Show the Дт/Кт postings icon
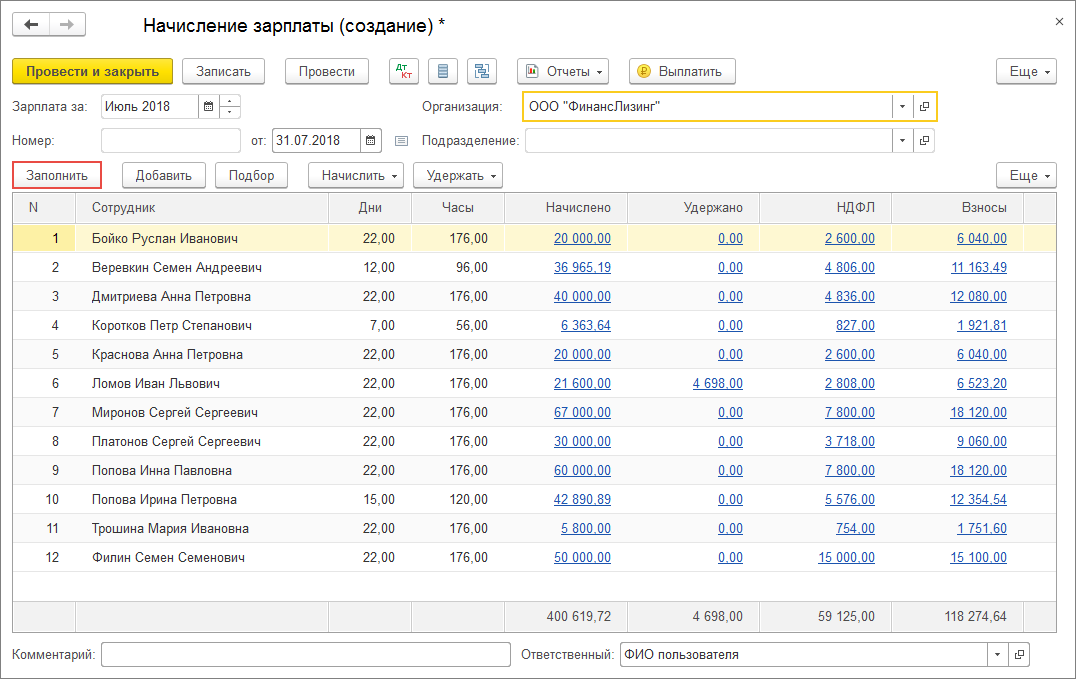This screenshot has height=679, width=1076. point(404,71)
